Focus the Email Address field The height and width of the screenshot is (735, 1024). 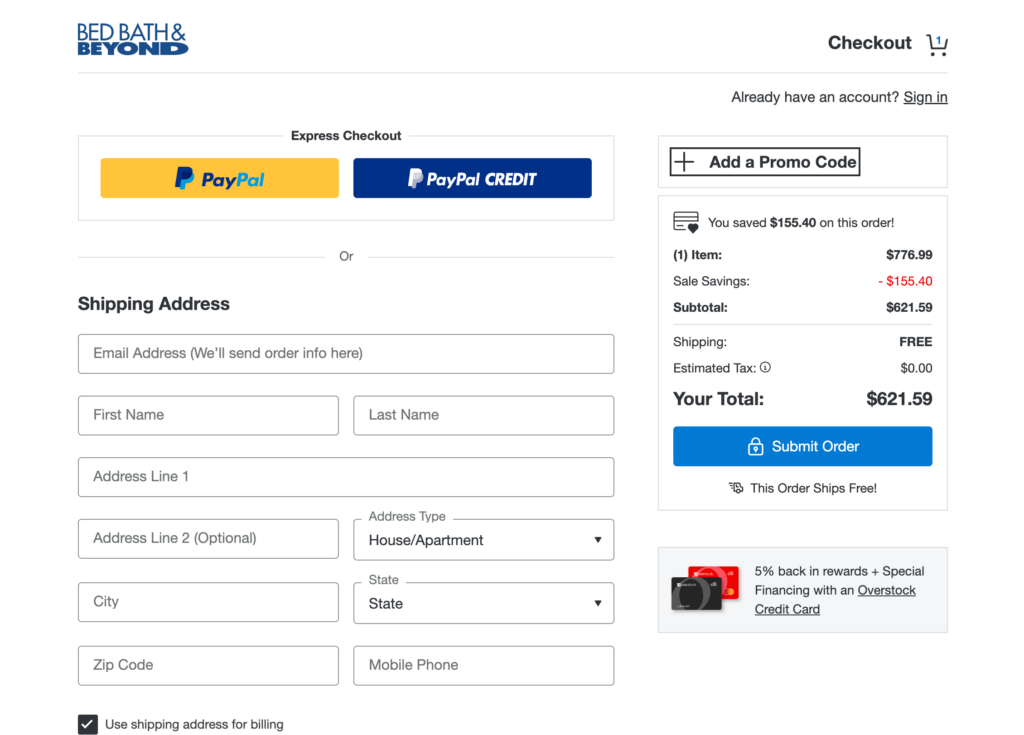click(346, 354)
